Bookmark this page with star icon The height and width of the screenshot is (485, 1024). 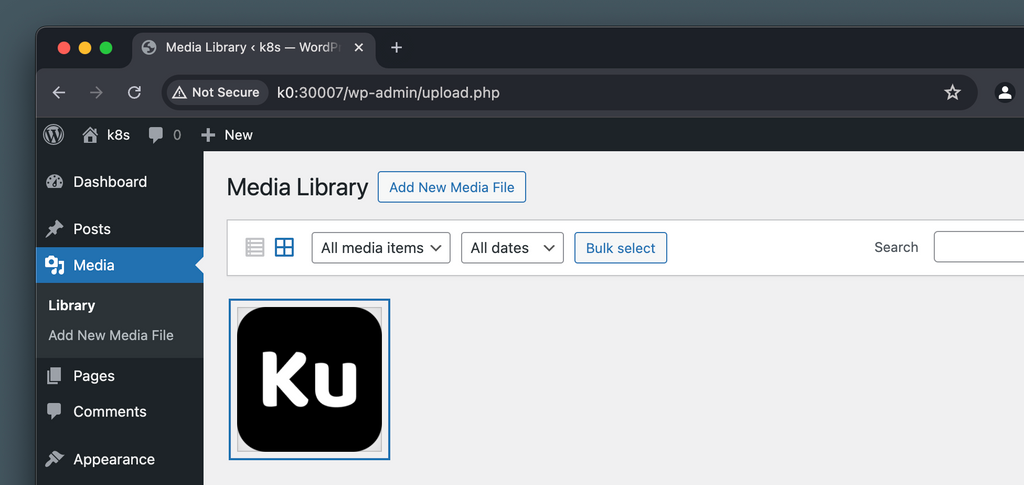952,92
